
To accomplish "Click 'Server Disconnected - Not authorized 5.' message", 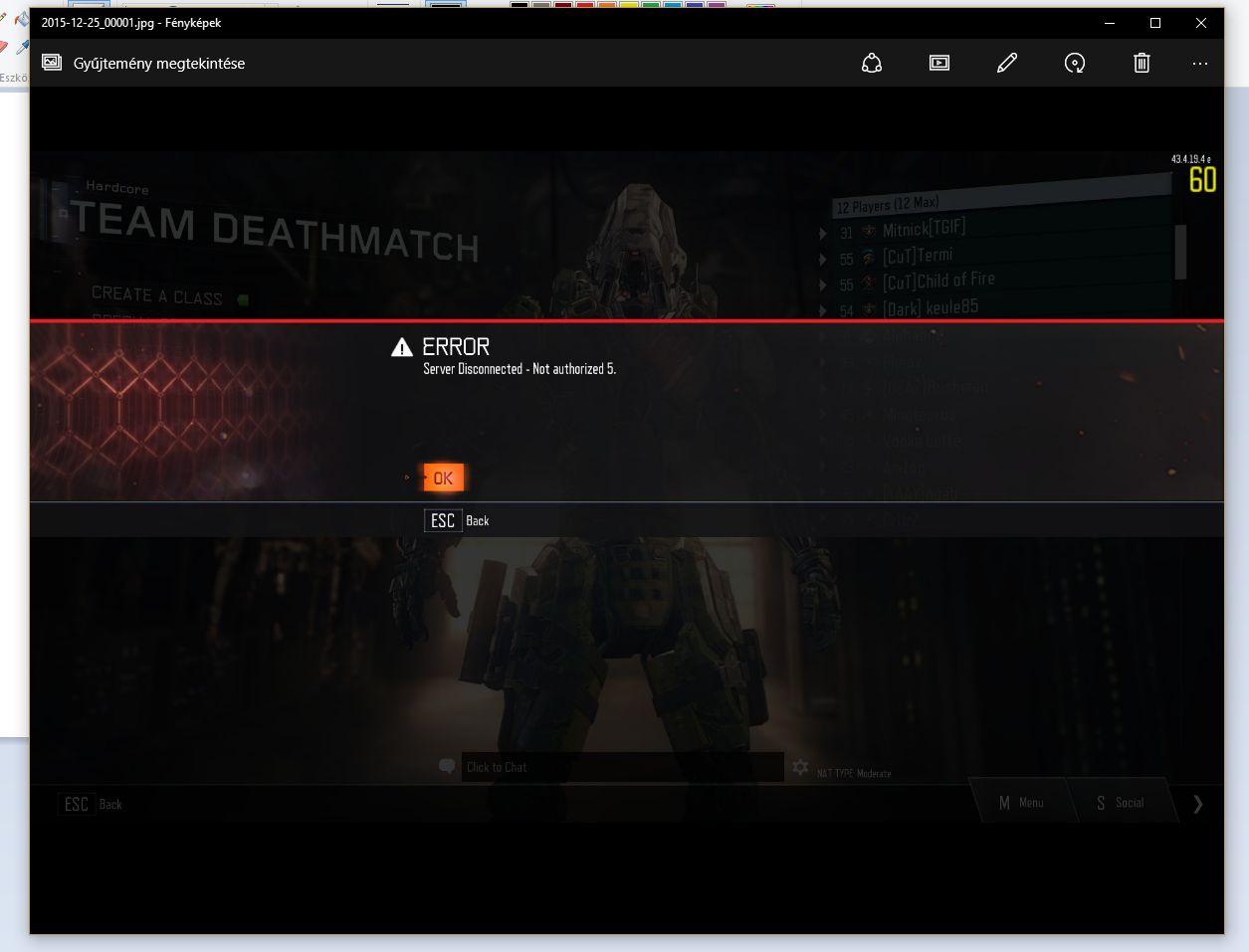I will point(520,369).
